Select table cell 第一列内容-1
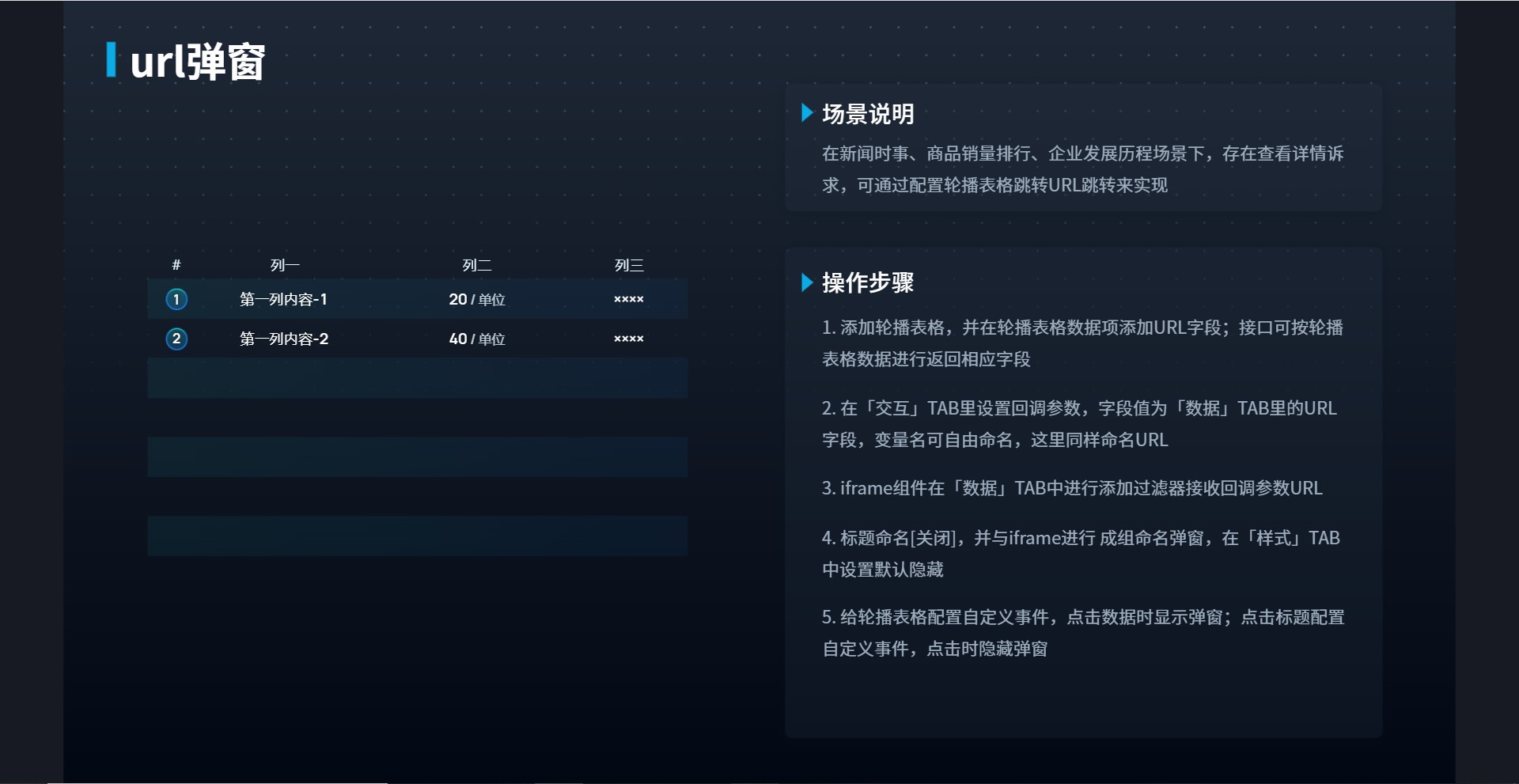The image size is (1519, 784). (283, 299)
